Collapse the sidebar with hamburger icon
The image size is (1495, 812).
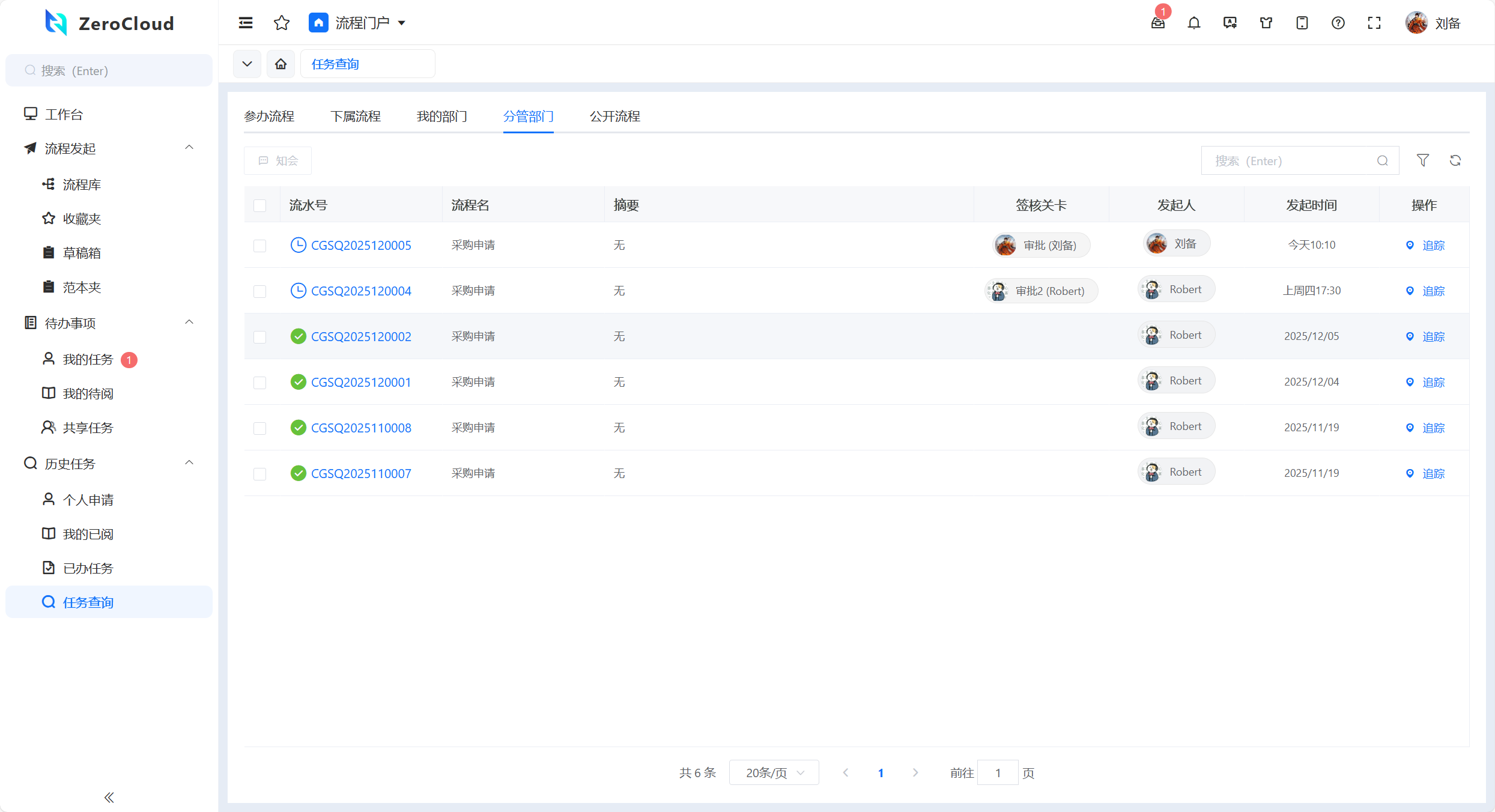point(245,23)
